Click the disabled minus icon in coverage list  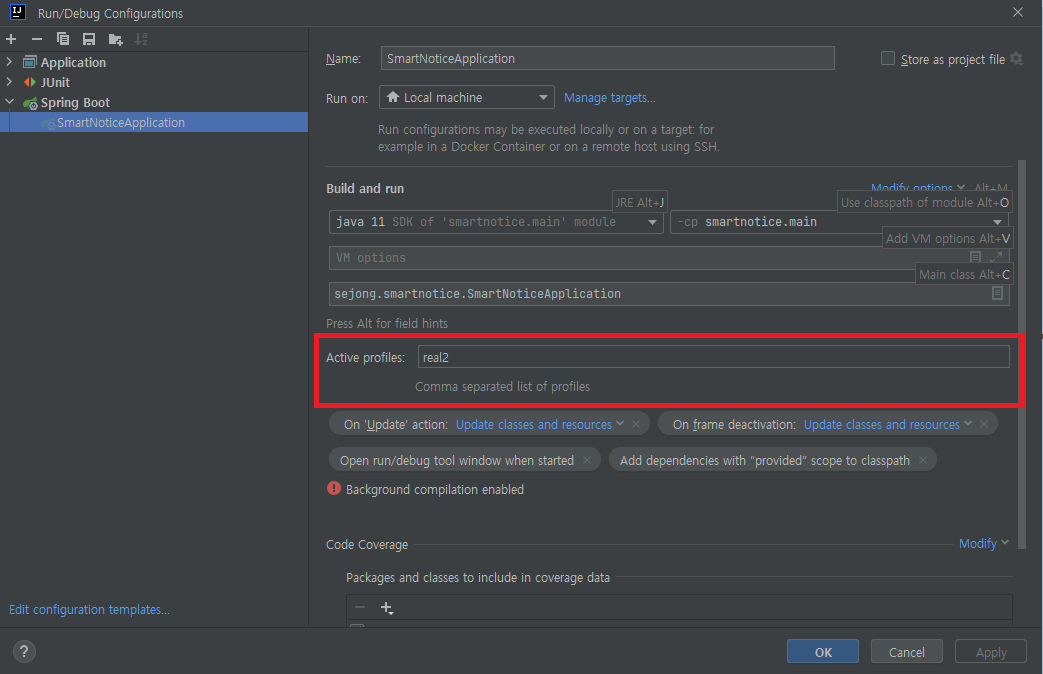pyautogui.click(x=360, y=607)
